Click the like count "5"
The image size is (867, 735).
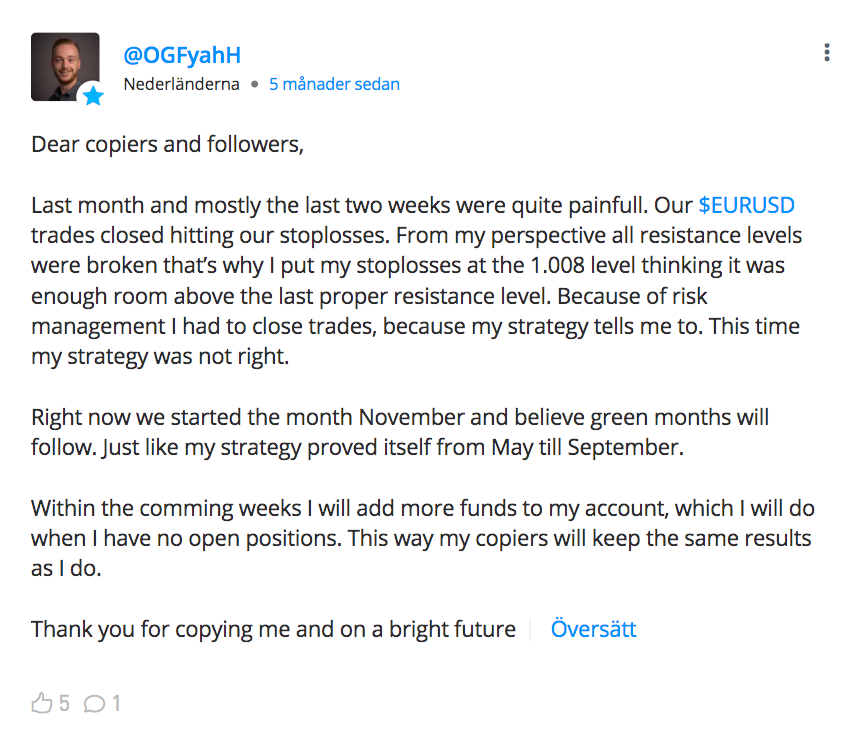click(64, 704)
